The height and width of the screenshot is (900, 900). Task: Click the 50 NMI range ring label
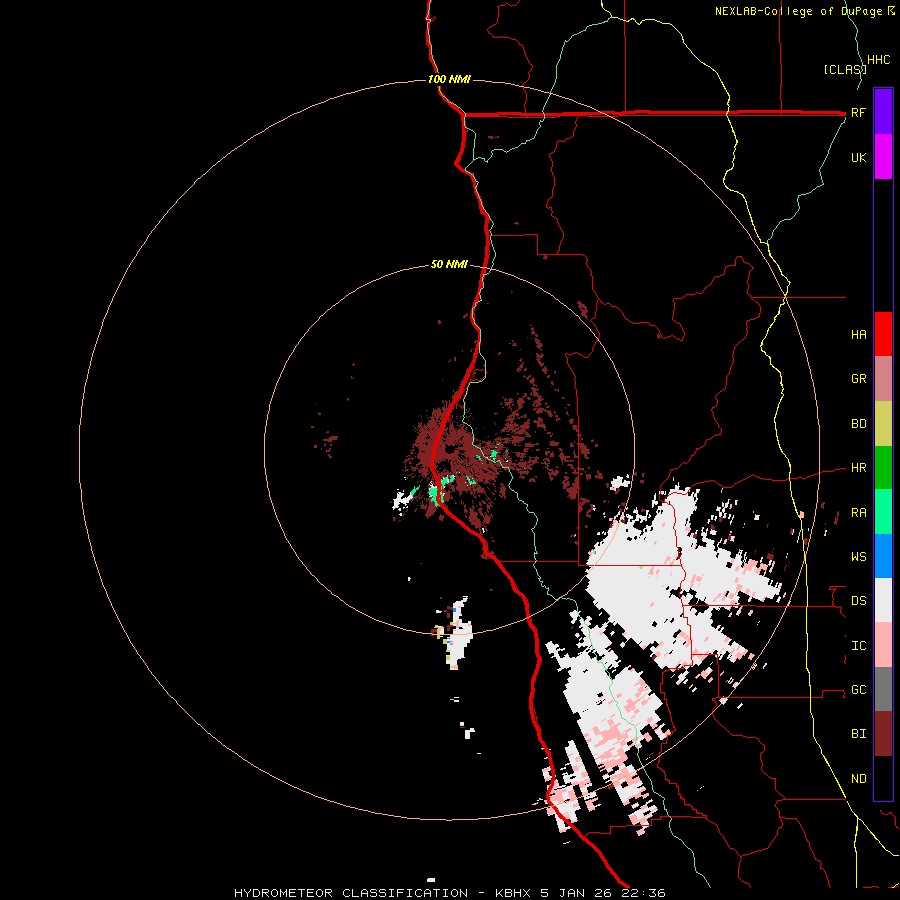pyautogui.click(x=449, y=264)
